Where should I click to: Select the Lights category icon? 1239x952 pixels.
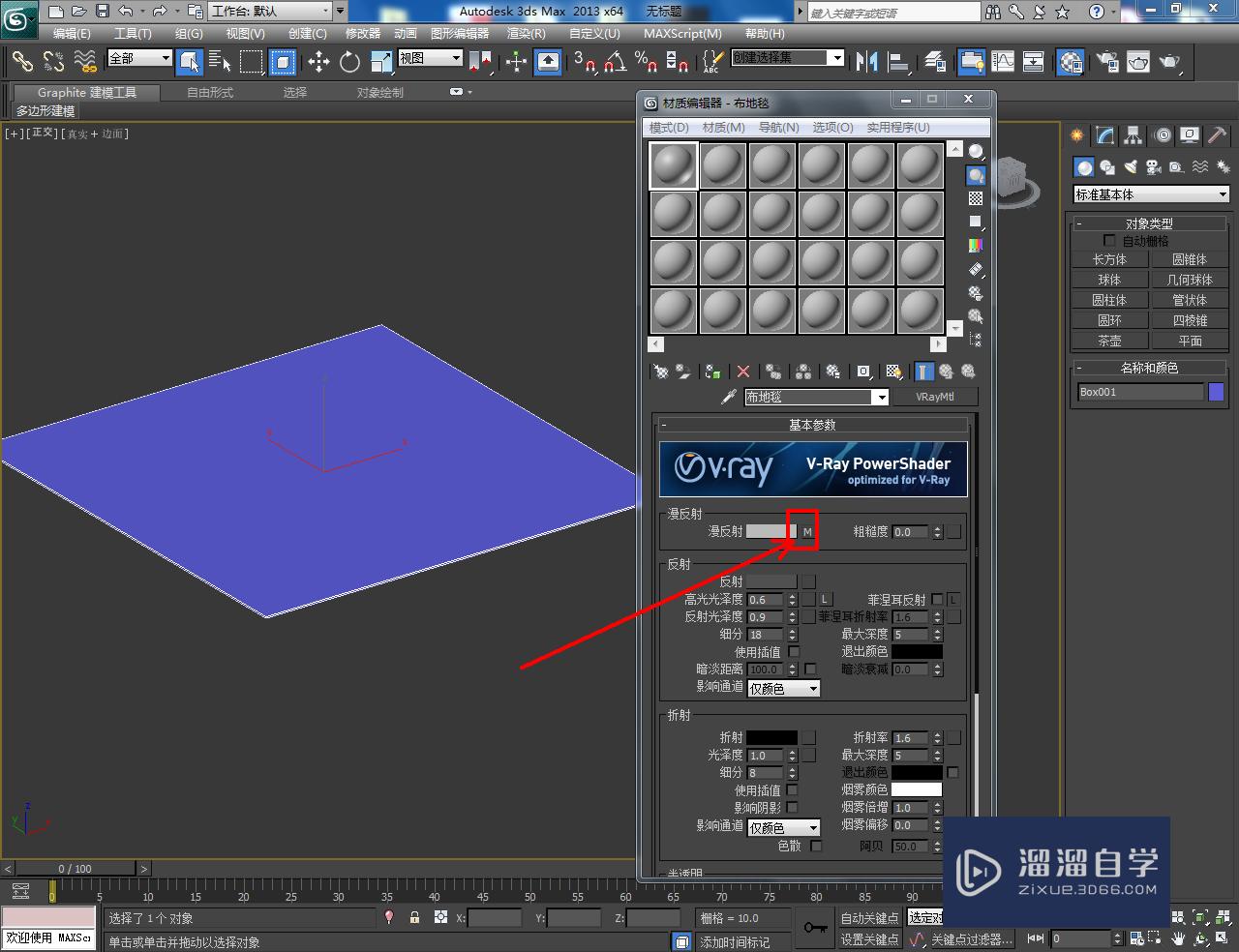click(1131, 167)
